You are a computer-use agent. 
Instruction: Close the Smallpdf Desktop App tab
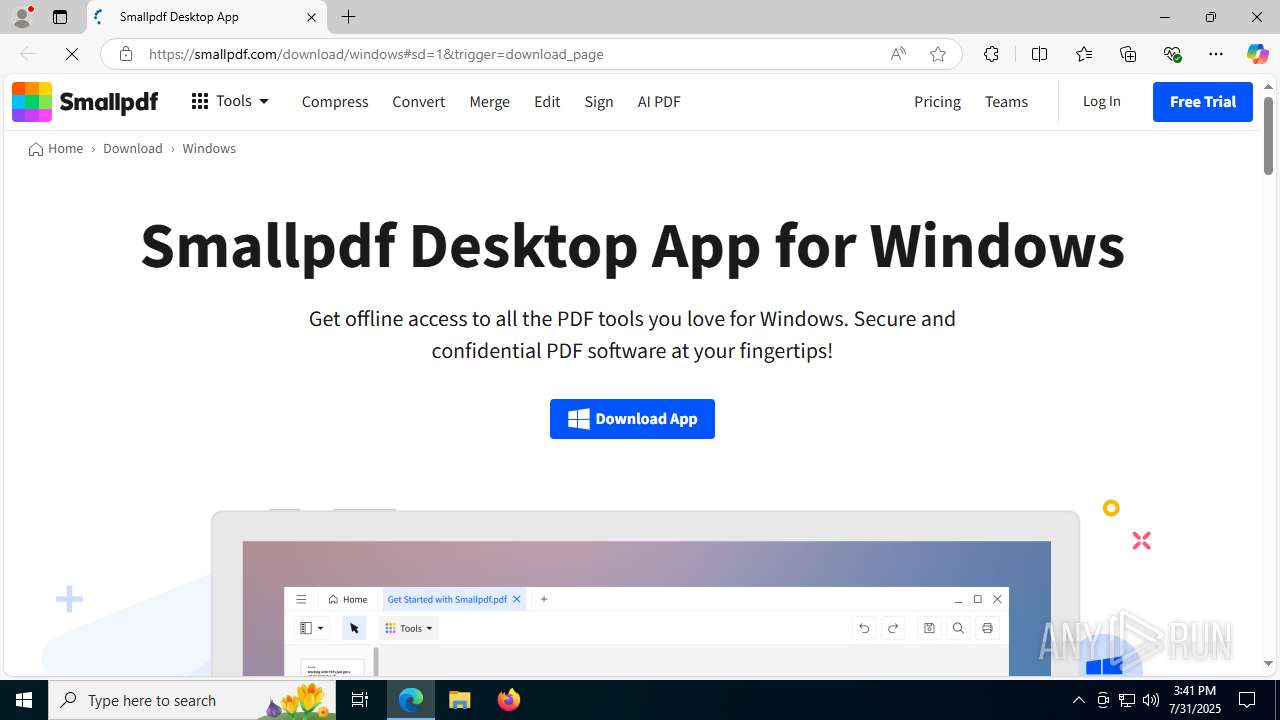pos(311,17)
